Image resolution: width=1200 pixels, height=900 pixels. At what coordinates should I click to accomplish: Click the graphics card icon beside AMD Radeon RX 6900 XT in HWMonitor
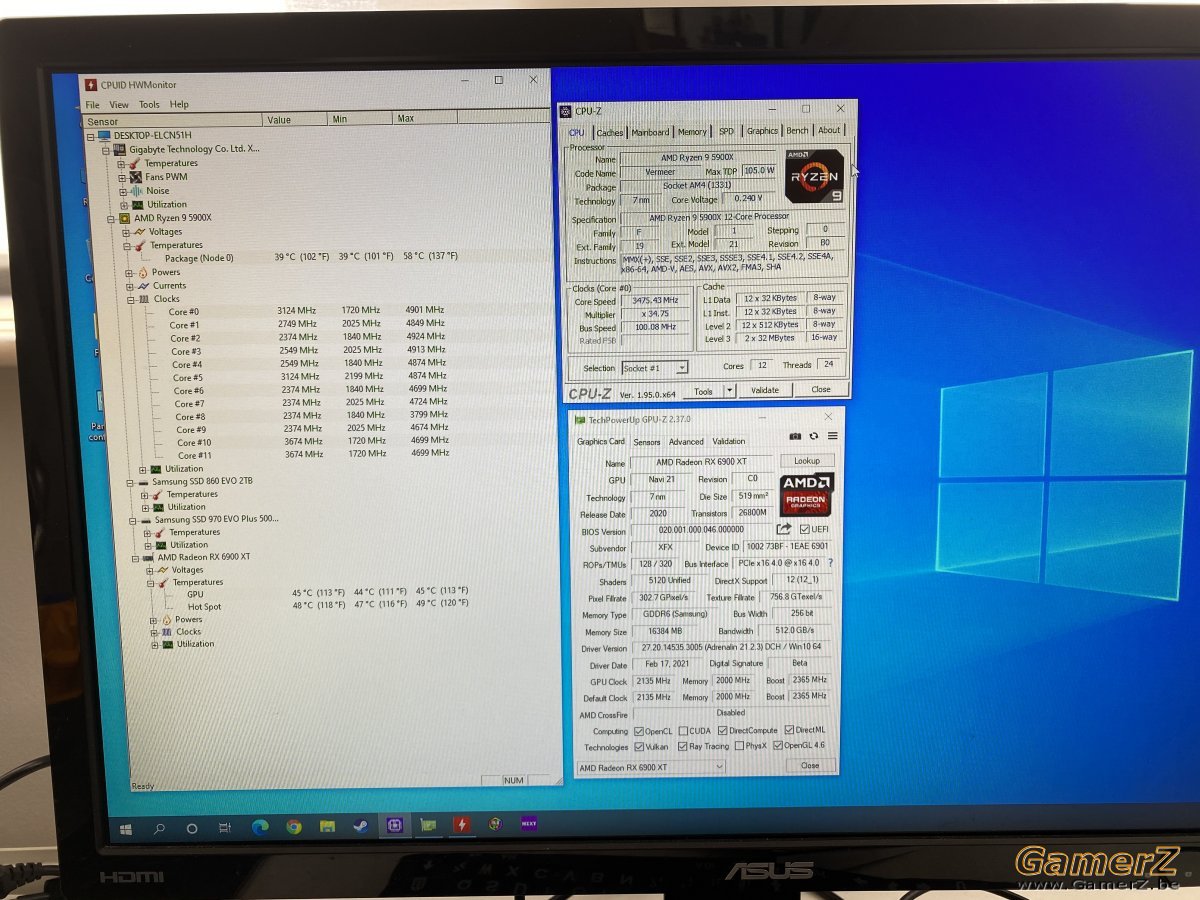pos(149,557)
